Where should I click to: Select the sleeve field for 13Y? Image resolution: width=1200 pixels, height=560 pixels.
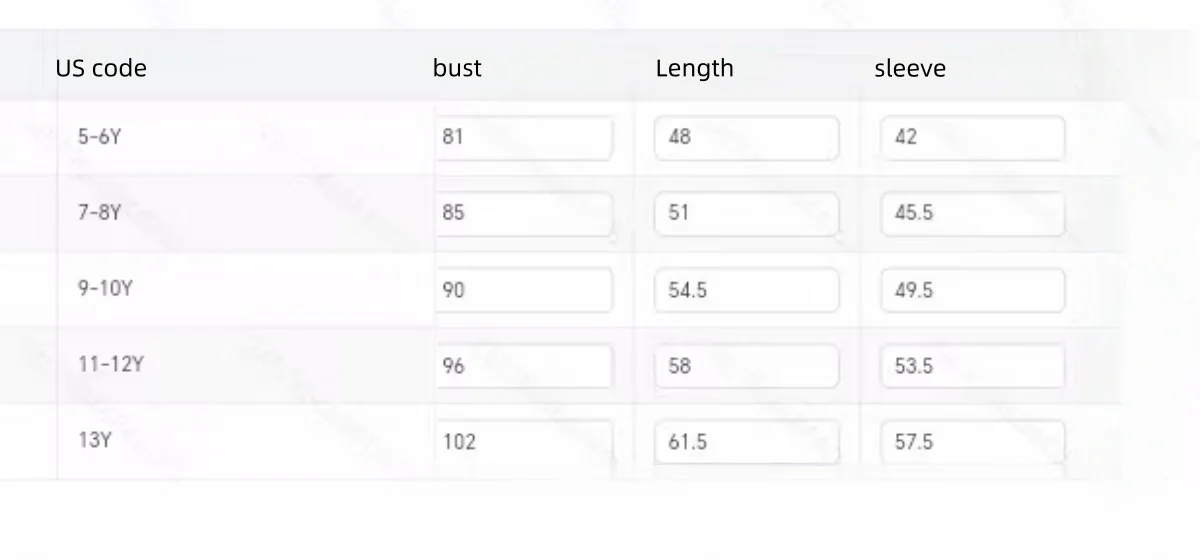tap(972, 442)
